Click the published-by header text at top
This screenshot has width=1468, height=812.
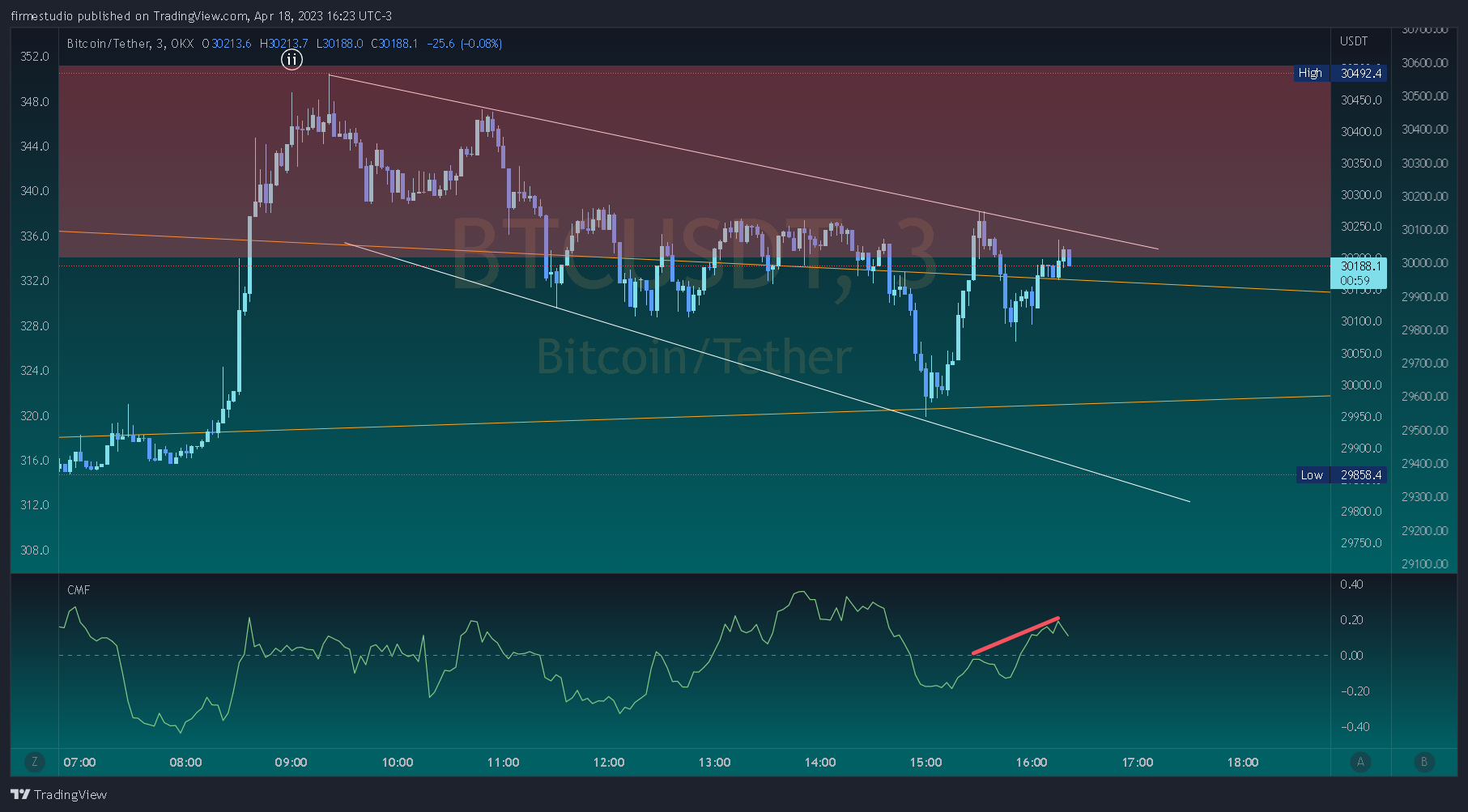point(202,16)
